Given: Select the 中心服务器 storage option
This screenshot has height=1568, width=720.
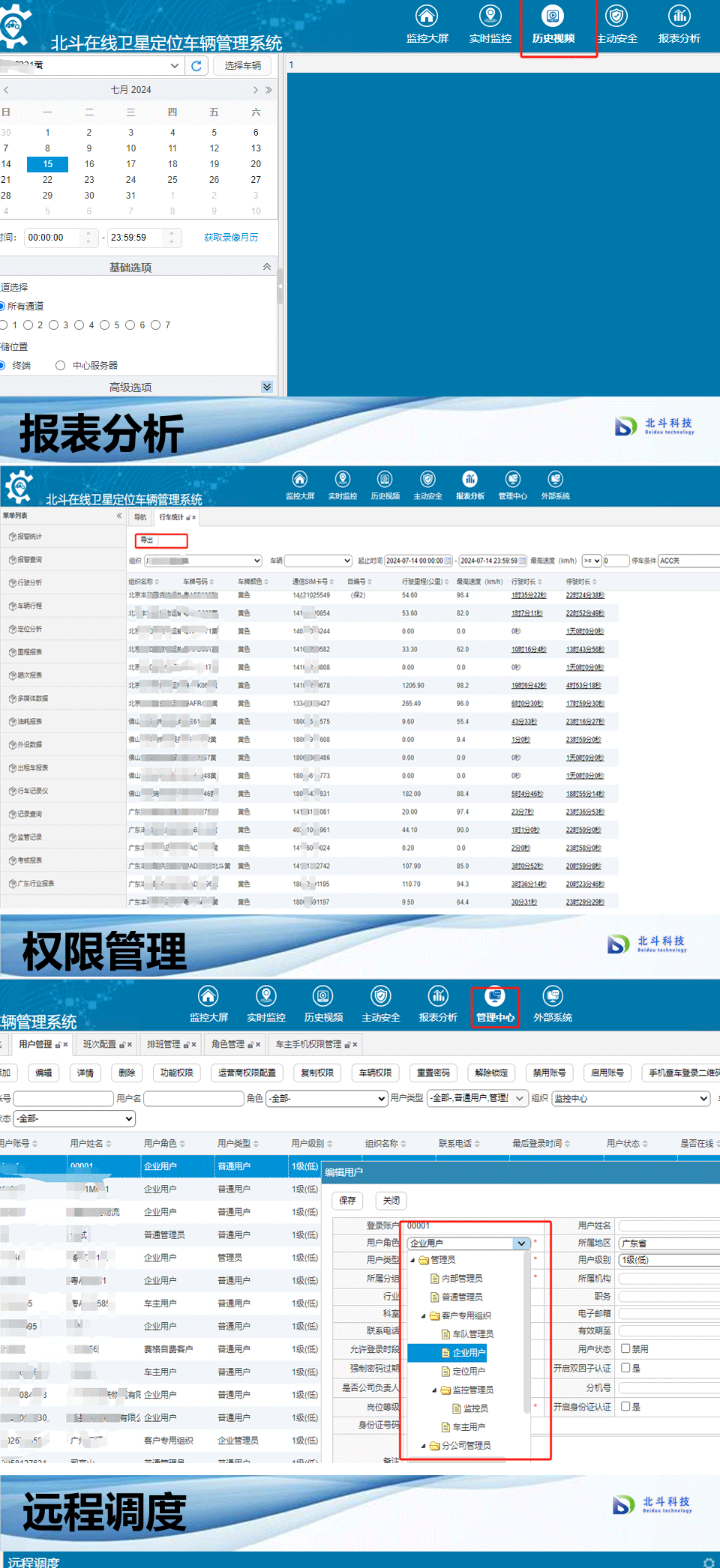Looking at the screenshot, I should coord(61,366).
